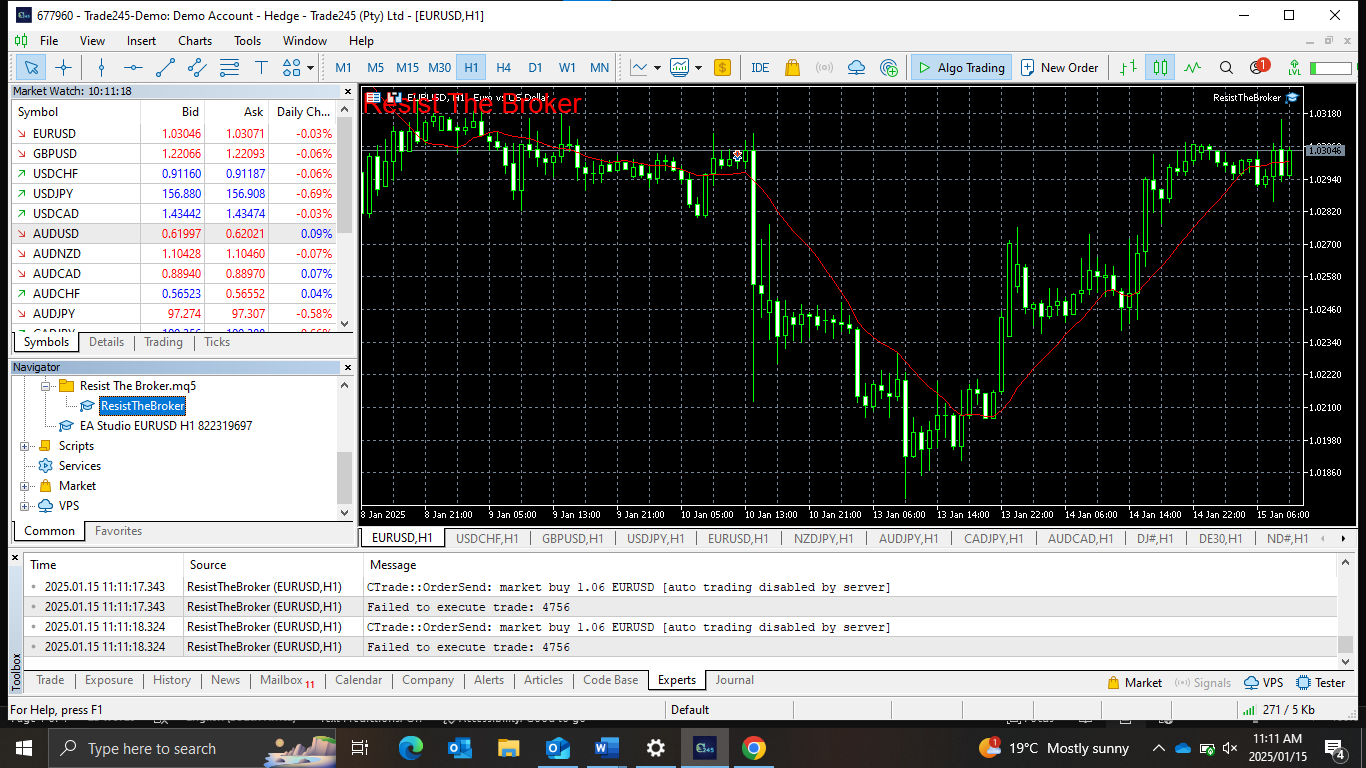Open the Signals broadcast icon
The image size is (1366, 768).
click(x=824, y=68)
